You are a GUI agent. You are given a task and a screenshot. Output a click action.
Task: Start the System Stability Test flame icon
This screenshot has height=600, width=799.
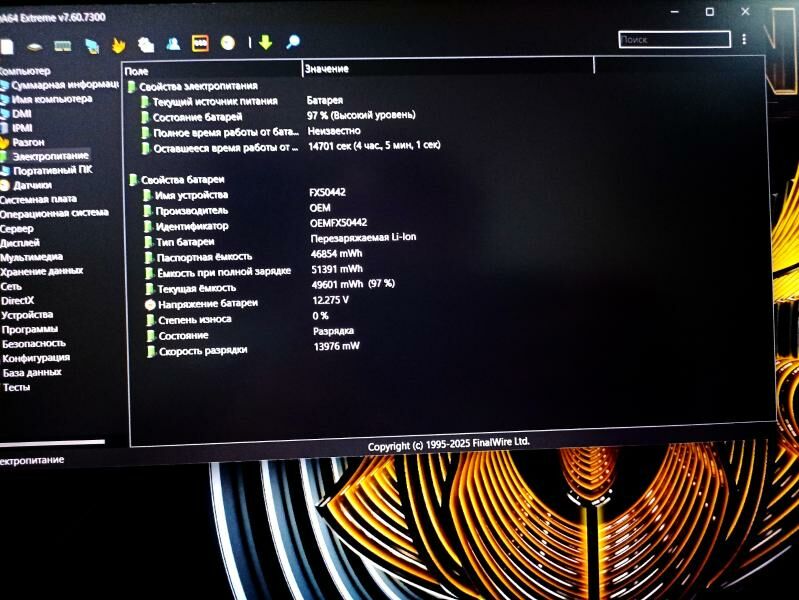click(118, 45)
